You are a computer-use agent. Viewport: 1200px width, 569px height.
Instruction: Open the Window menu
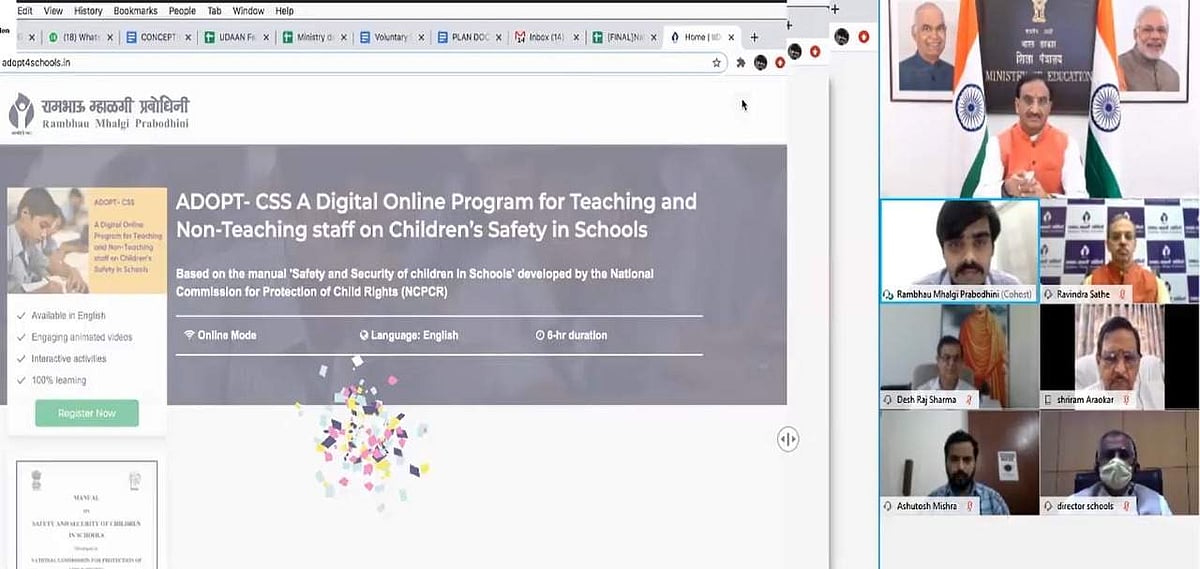click(248, 11)
